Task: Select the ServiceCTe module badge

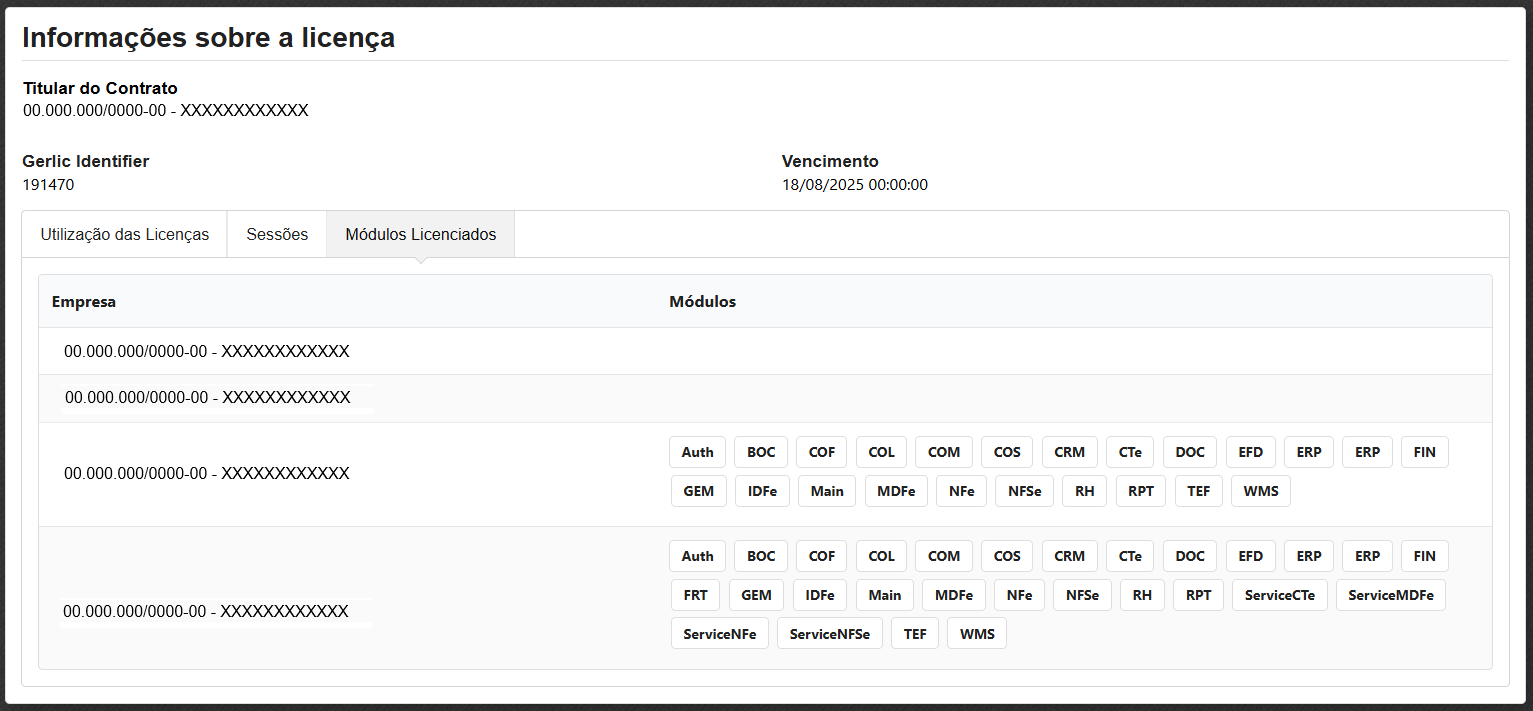Action: (1280, 595)
